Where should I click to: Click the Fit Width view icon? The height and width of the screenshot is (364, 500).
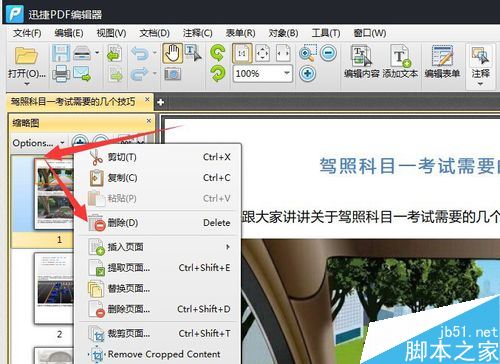283,53
